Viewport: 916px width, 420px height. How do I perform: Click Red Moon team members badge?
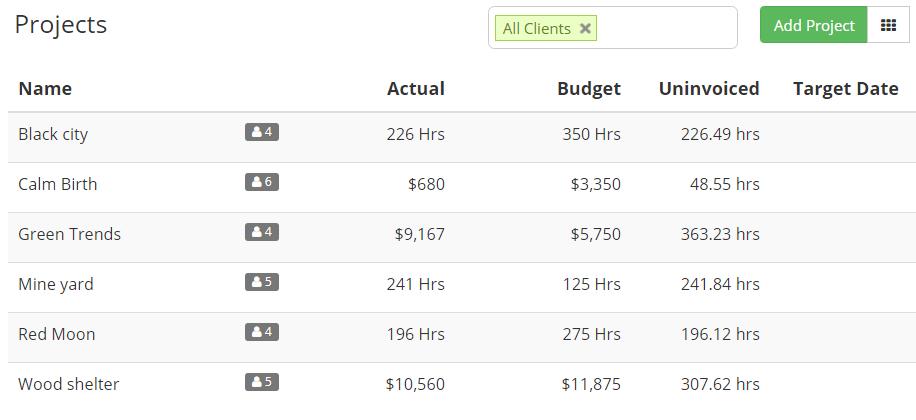[262, 332]
